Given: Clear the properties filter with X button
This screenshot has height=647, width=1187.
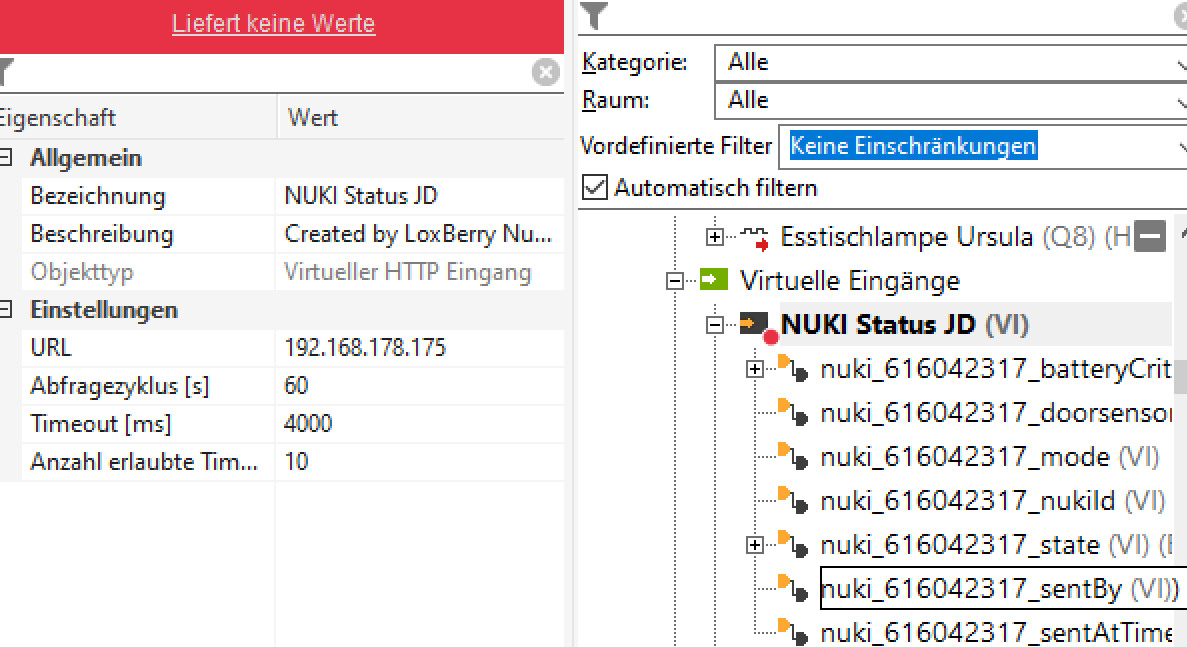Looking at the screenshot, I should pos(546,72).
